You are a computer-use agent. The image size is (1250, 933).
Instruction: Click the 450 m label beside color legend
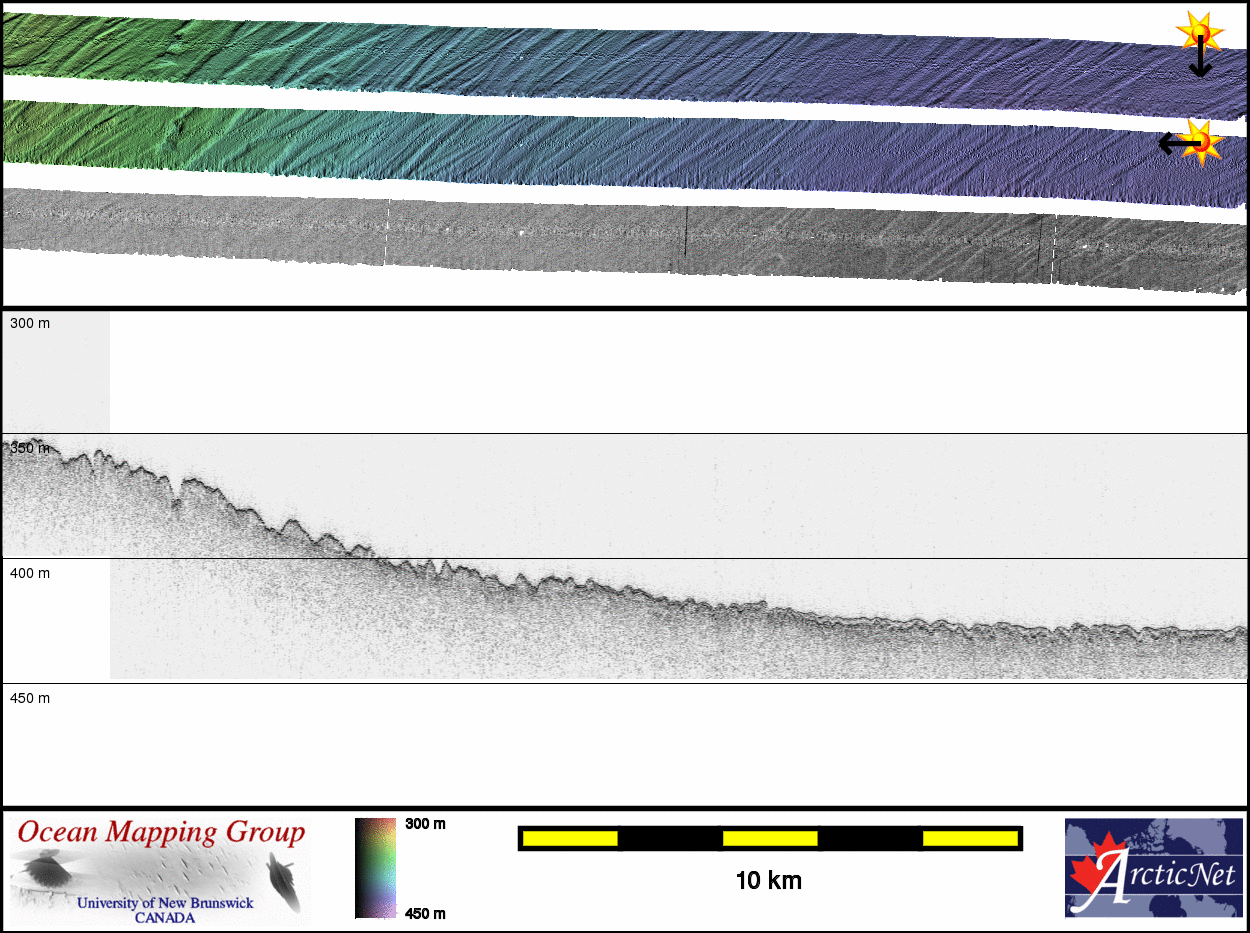click(x=425, y=913)
